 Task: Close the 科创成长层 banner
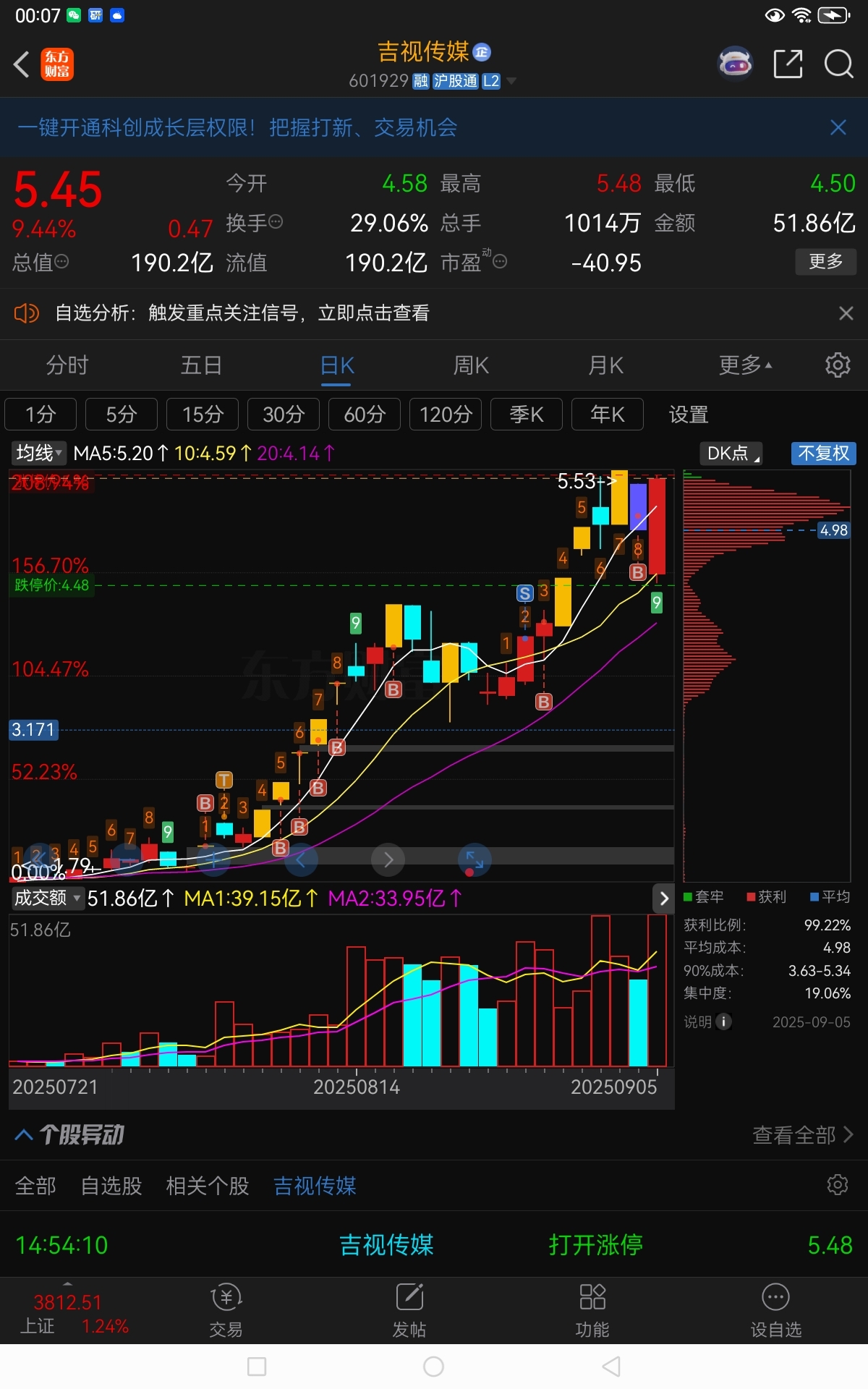point(838,128)
